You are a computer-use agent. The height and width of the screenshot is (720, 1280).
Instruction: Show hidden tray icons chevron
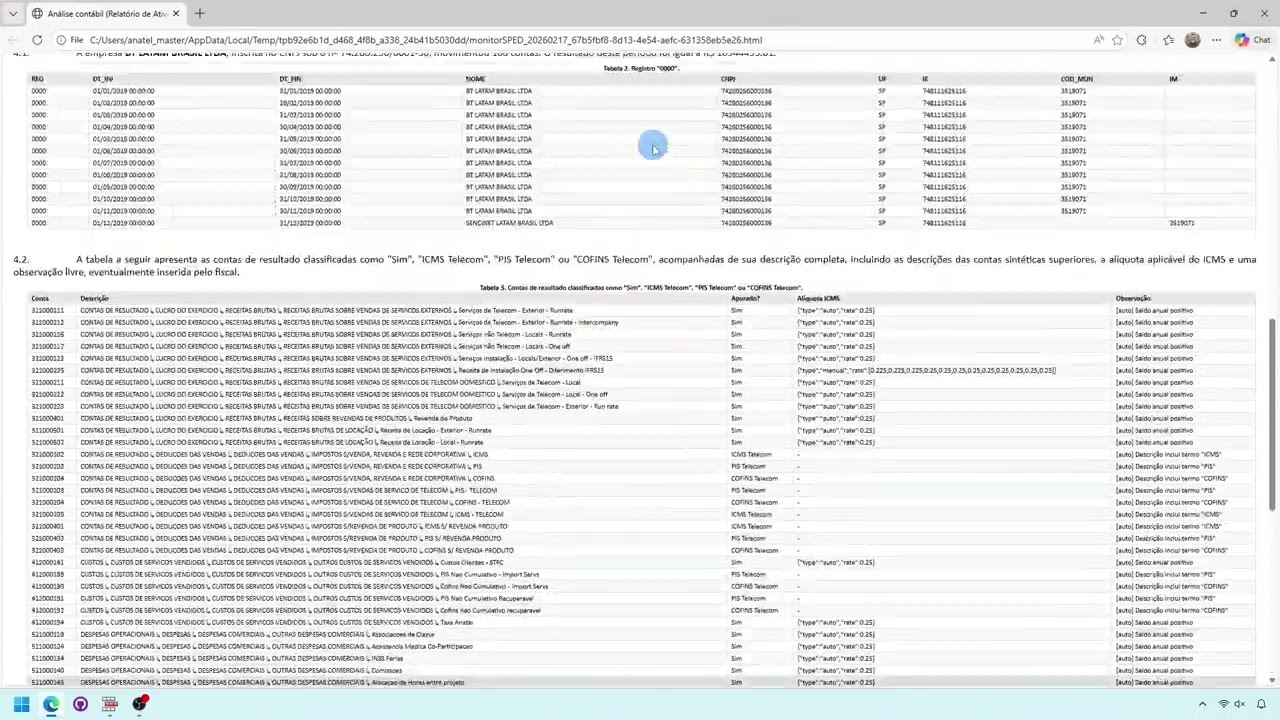[1202, 704]
